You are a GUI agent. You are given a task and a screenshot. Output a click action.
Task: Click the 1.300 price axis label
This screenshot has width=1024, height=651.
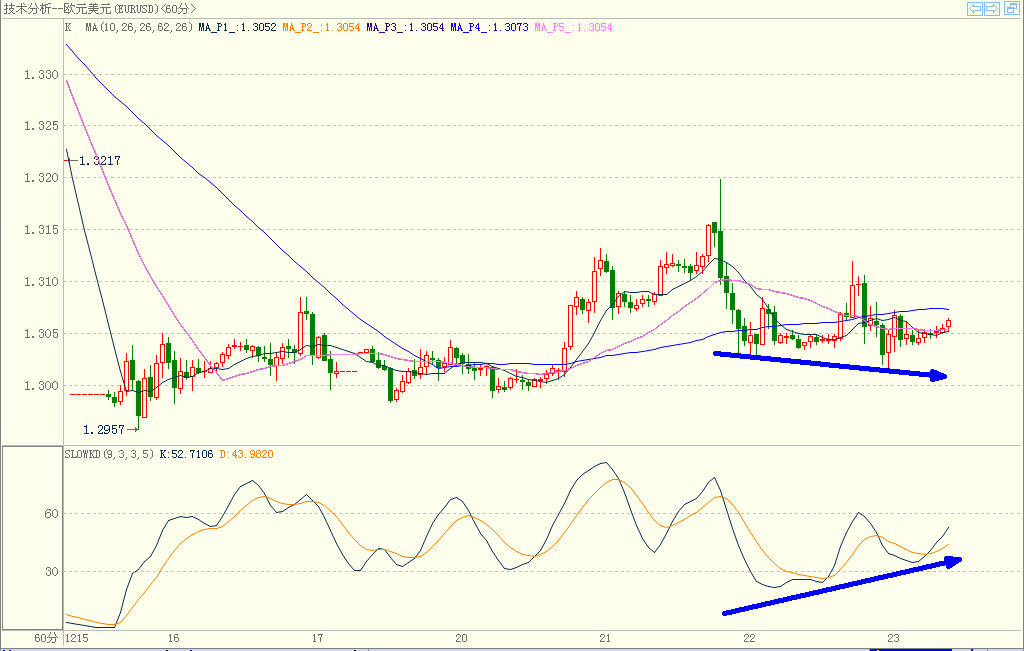41,386
